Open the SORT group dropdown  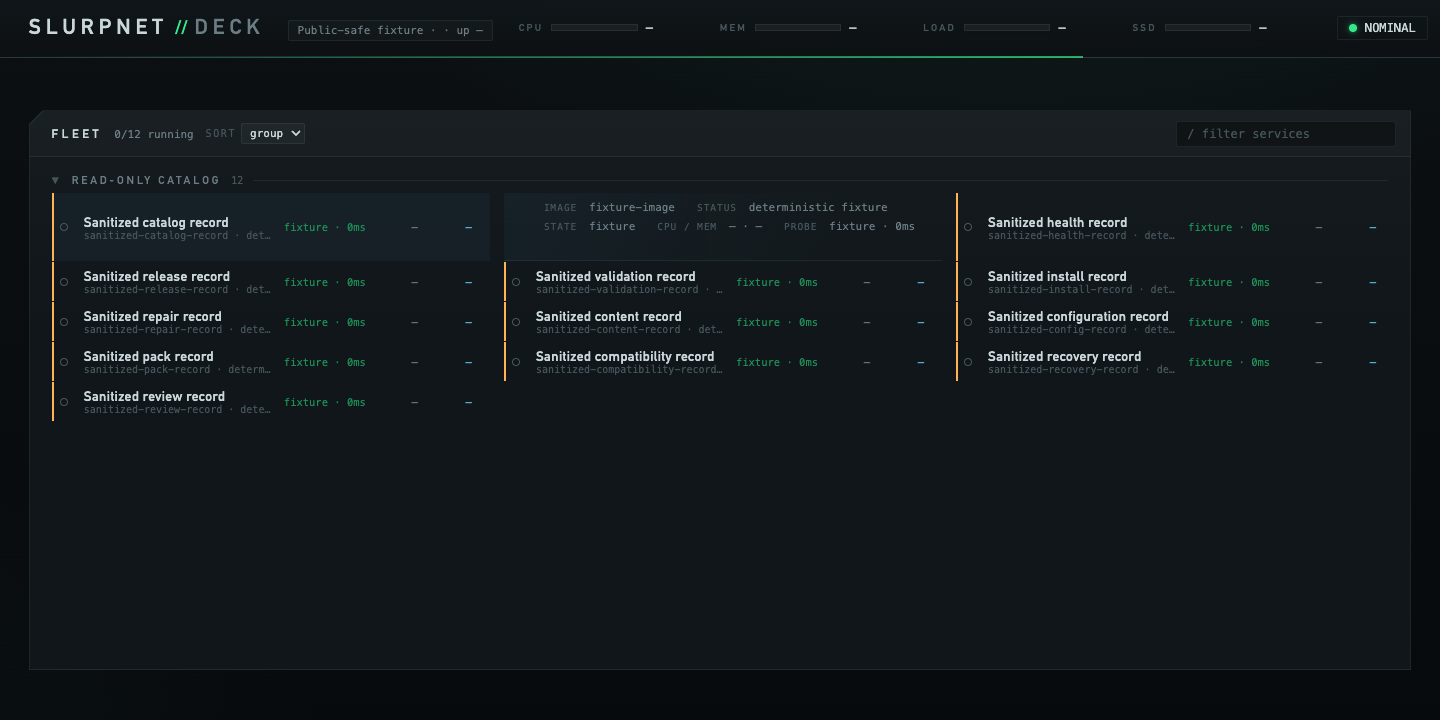click(x=273, y=133)
